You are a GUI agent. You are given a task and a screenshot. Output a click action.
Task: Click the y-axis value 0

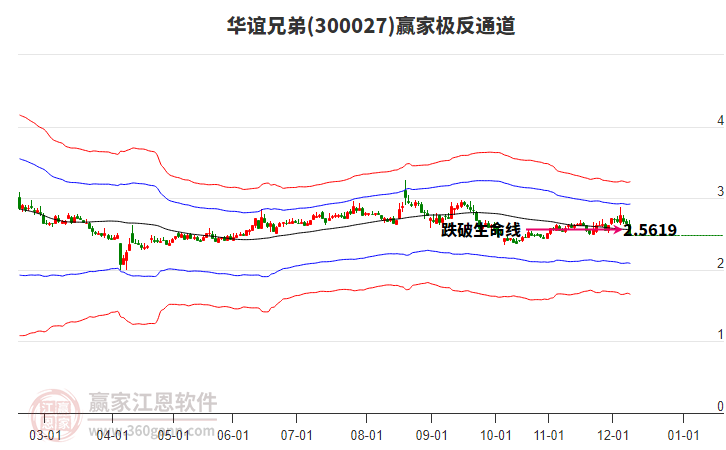[720, 406]
